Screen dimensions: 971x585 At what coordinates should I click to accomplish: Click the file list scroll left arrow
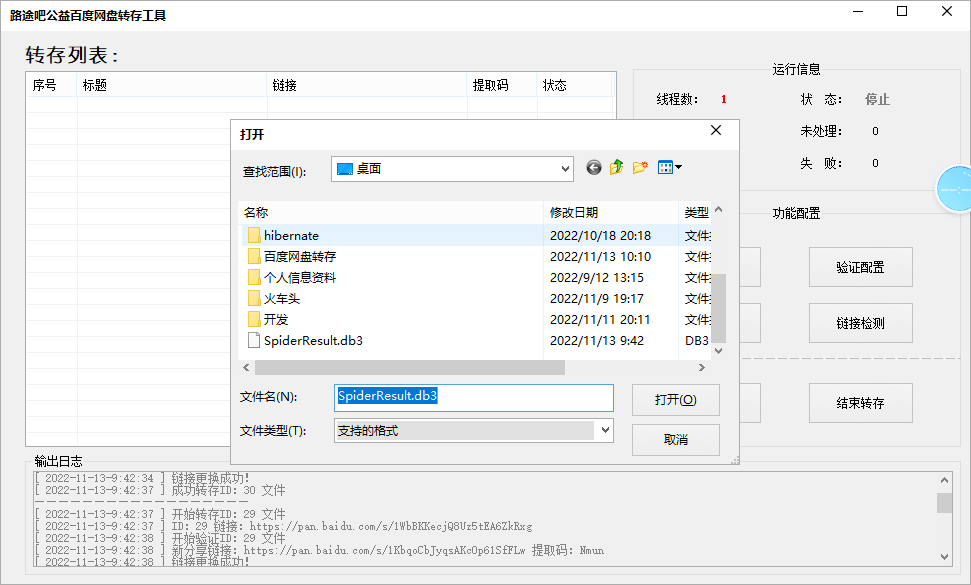[x=246, y=368]
